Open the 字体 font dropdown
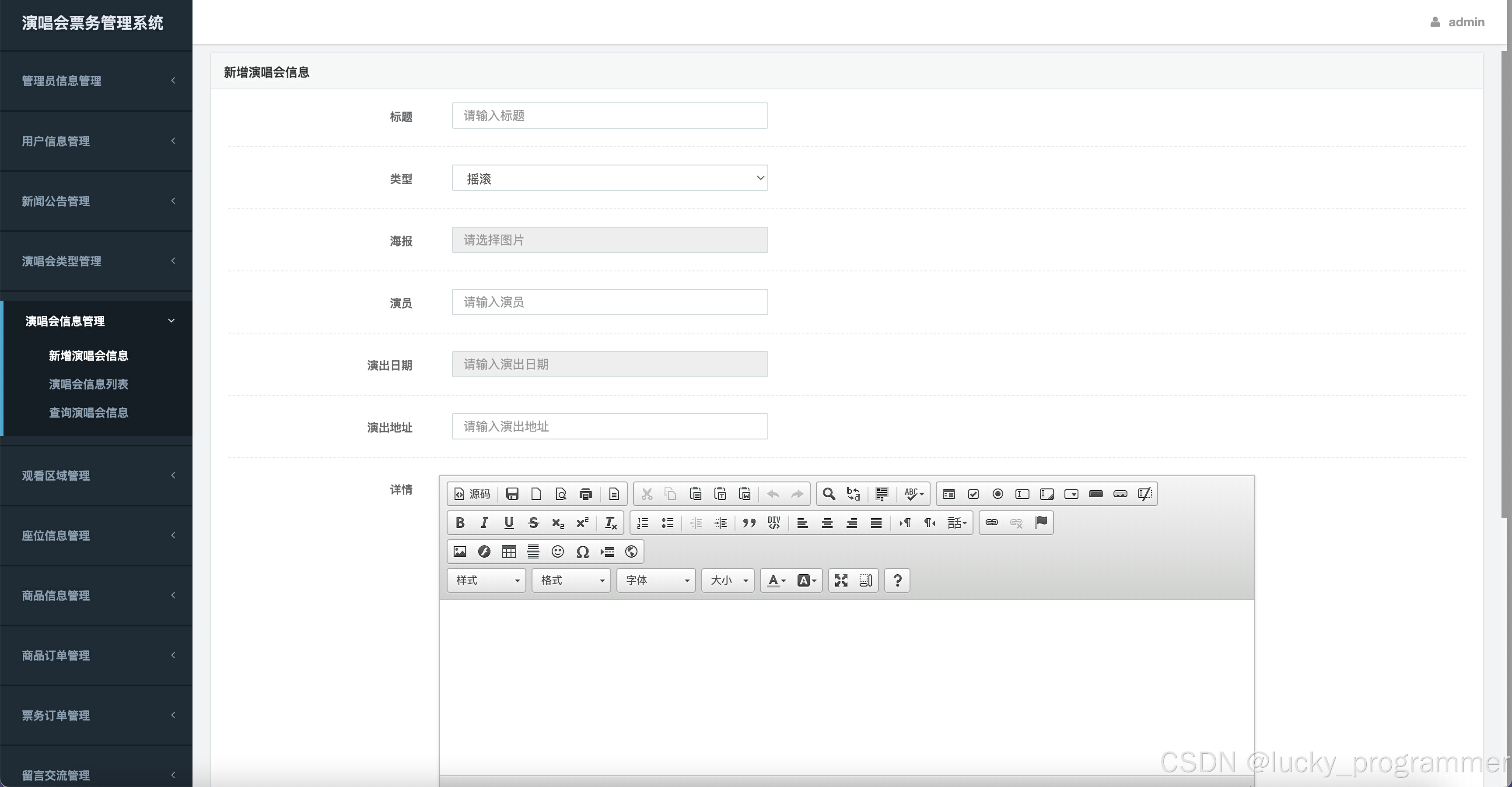 point(656,580)
